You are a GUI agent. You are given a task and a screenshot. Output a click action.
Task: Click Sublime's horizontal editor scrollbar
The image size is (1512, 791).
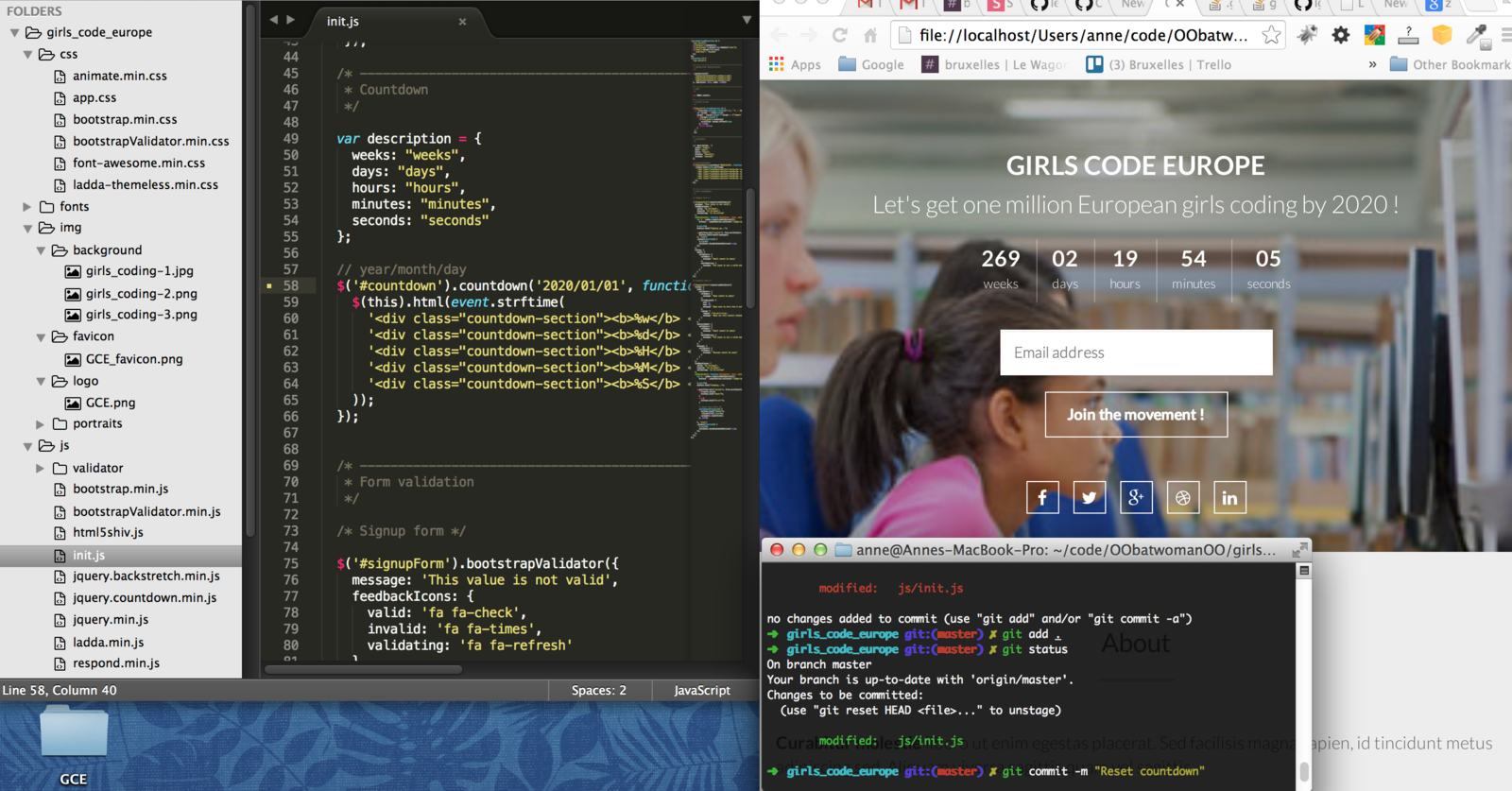pos(364,669)
